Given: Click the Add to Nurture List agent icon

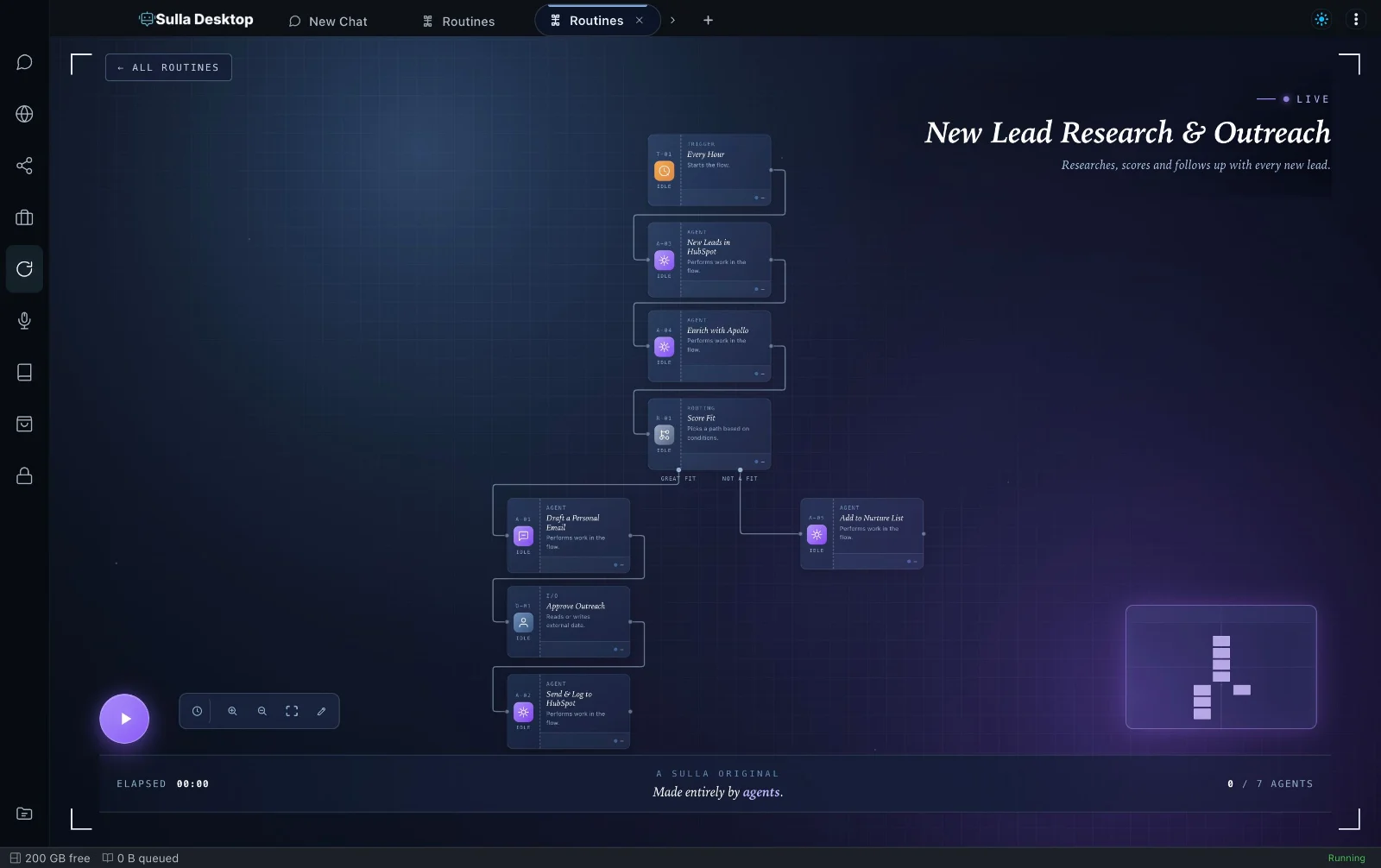Looking at the screenshot, I should click(x=817, y=534).
